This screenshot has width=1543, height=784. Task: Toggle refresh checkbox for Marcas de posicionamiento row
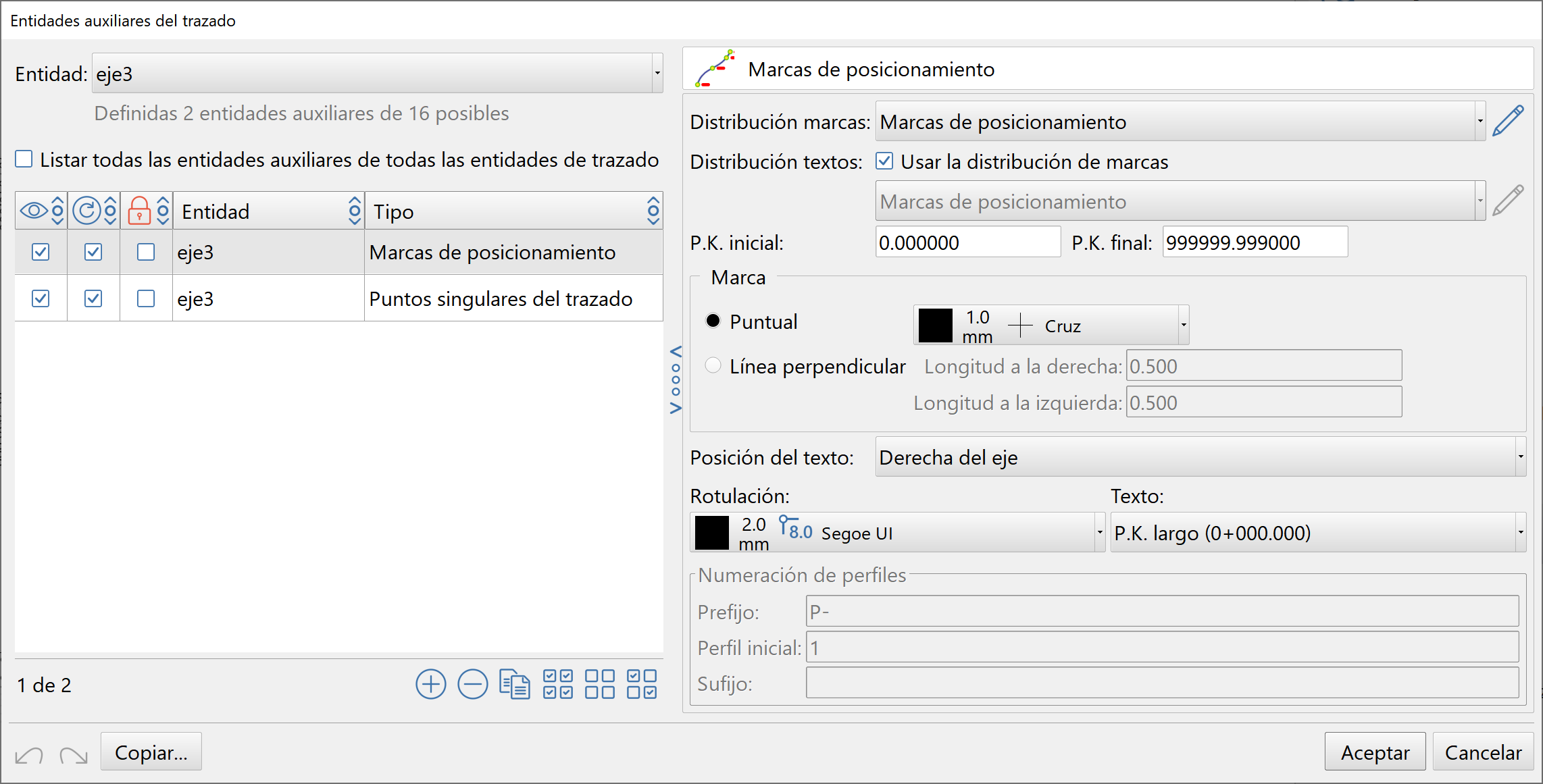click(93, 252)
